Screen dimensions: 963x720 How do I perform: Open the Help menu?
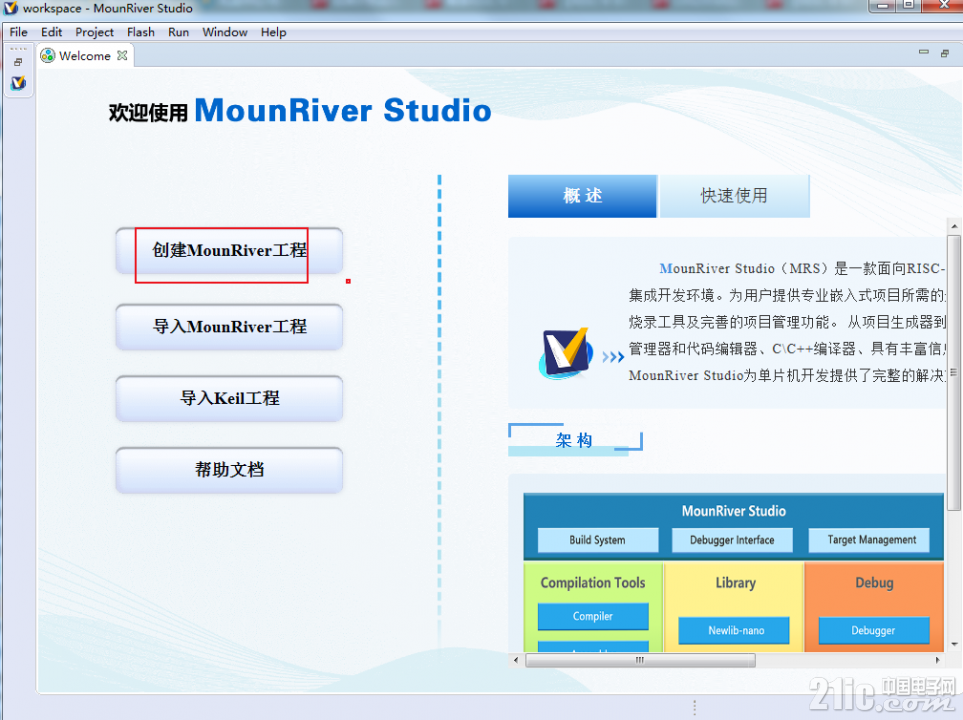click(x=273, y=32)
